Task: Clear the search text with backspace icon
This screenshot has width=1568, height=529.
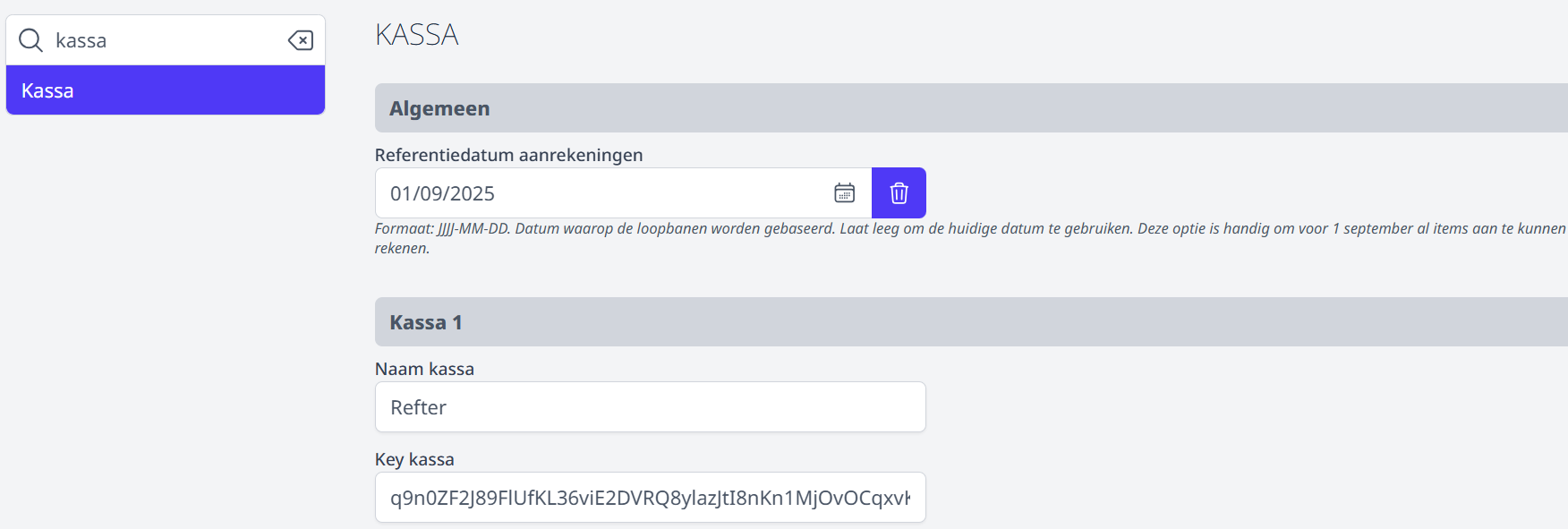Action: coord(300,40)
